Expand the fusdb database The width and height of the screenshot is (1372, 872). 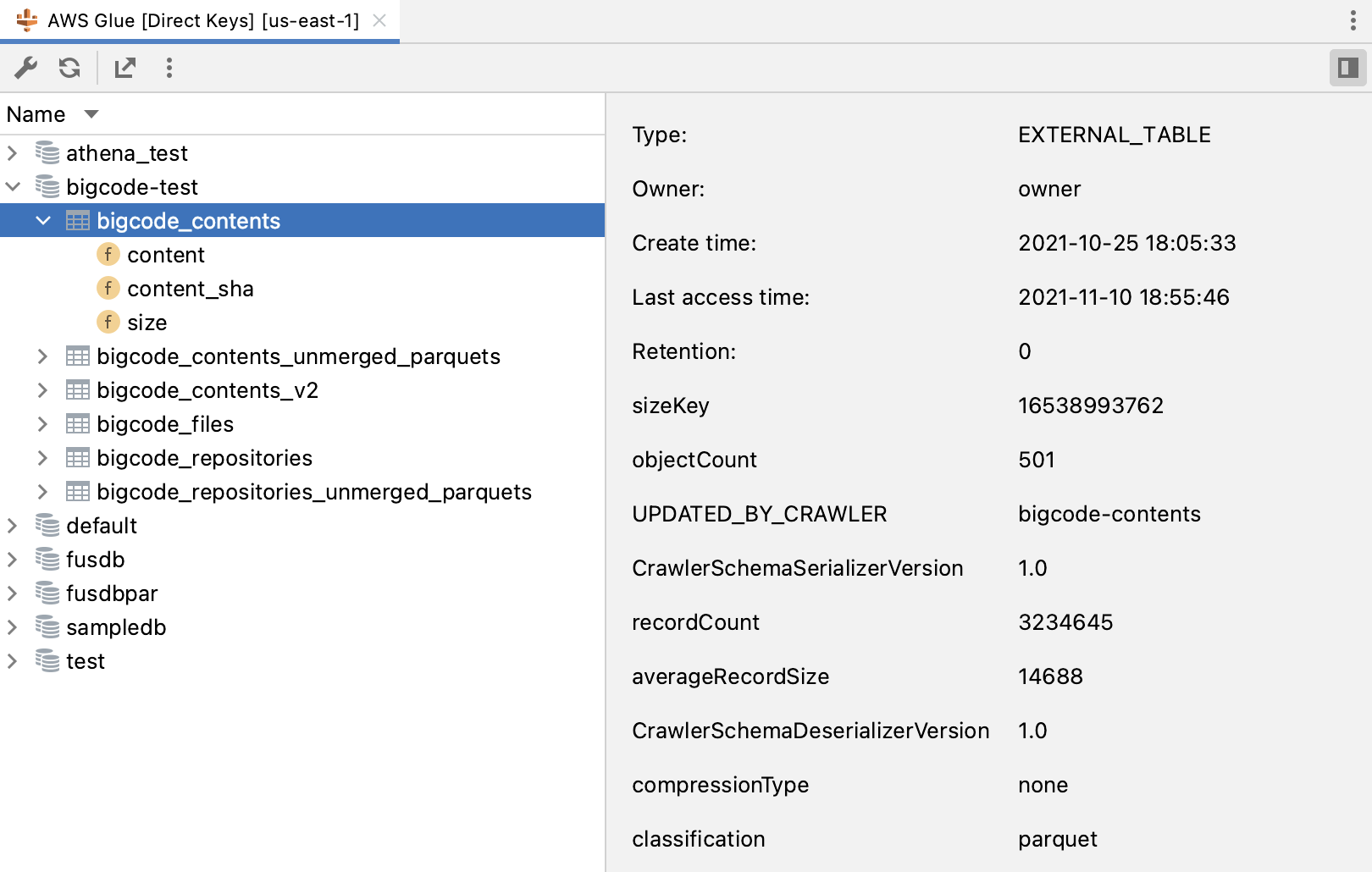tap(12, 559)
